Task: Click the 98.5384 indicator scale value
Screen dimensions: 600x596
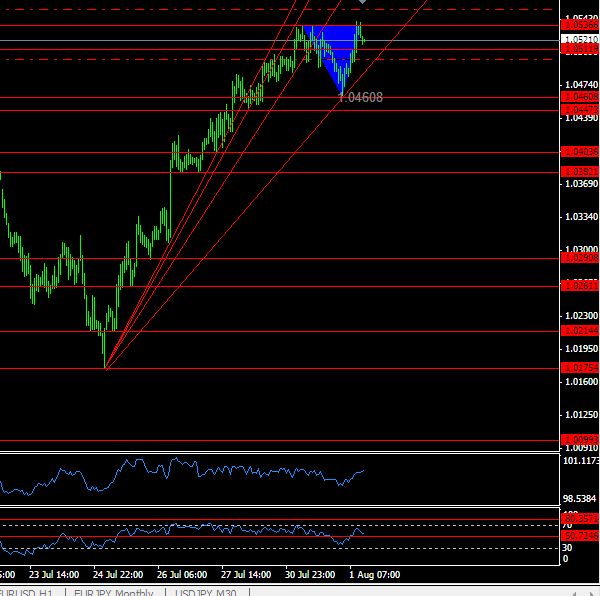Action: [580, 499]
